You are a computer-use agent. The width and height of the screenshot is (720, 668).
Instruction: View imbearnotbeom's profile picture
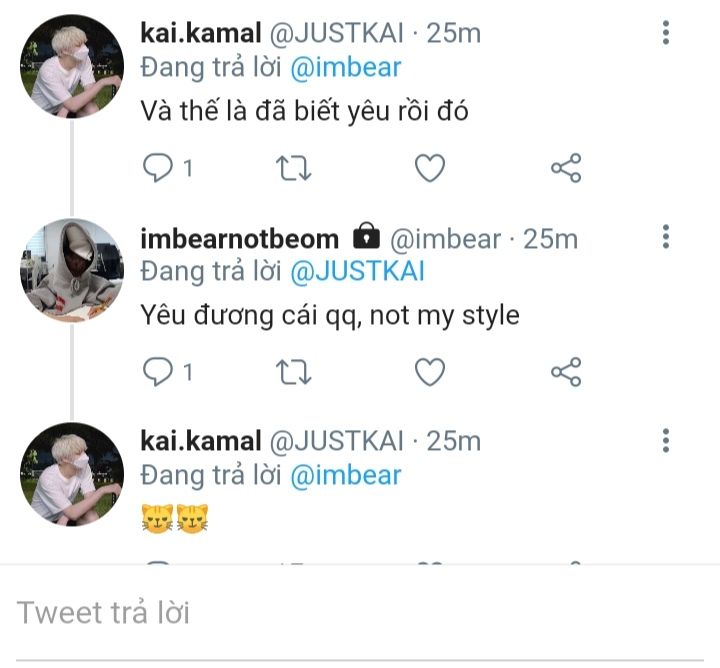72,270
